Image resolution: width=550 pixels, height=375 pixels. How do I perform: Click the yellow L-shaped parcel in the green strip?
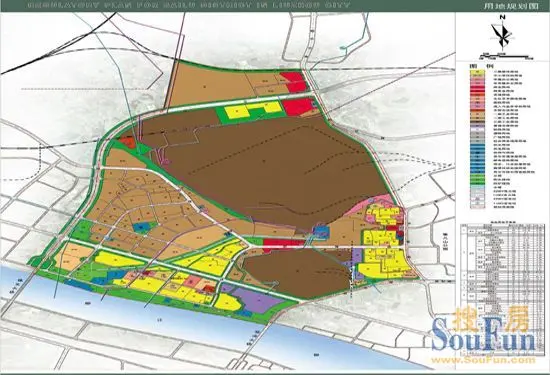pos(253,110)
